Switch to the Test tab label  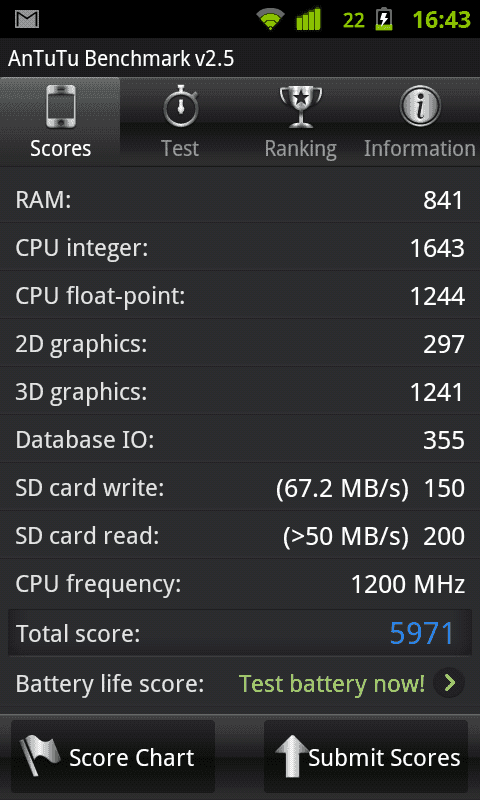(x=180, y=148)
